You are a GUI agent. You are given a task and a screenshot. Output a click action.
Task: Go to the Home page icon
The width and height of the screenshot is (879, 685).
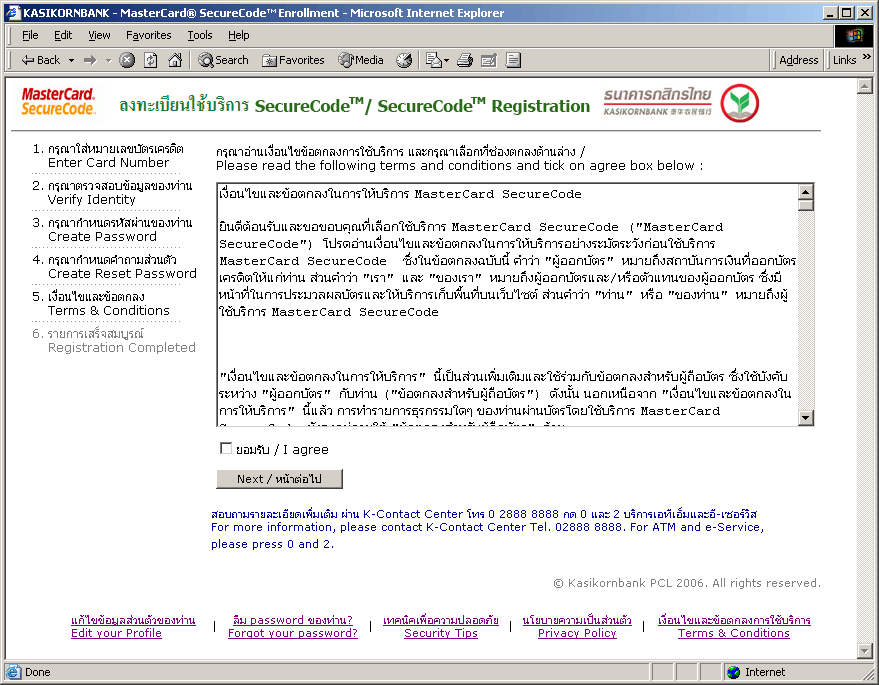click(175, 60)
